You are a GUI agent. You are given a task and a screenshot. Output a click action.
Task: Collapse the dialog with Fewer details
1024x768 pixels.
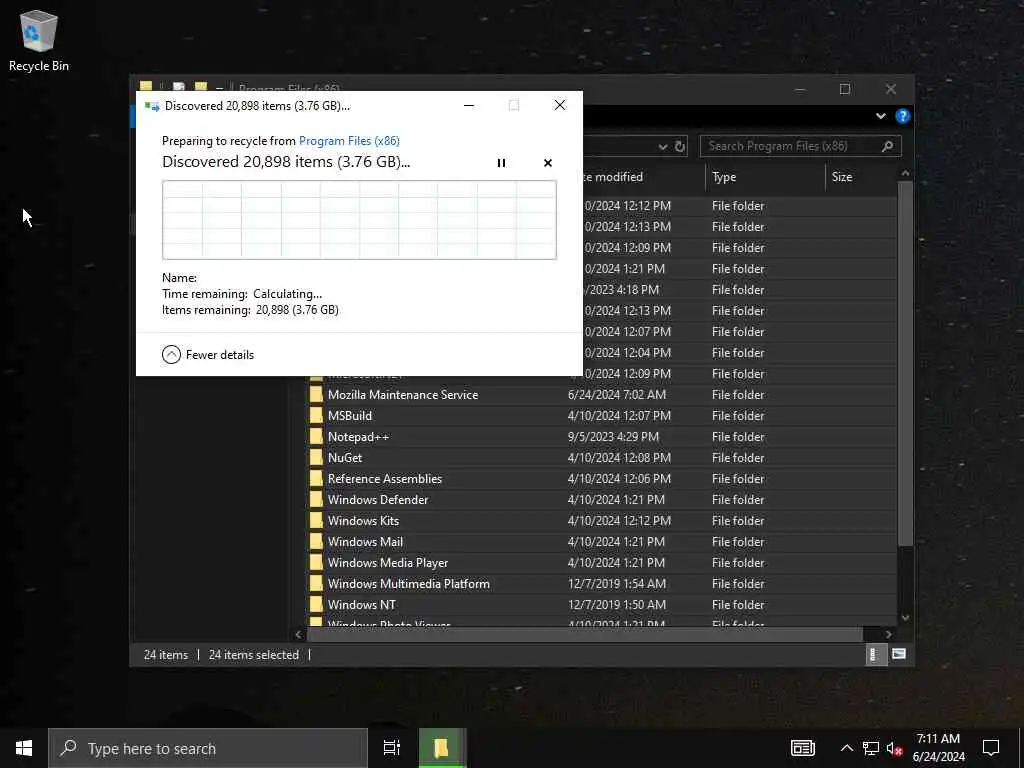click(x=208, y=355)
